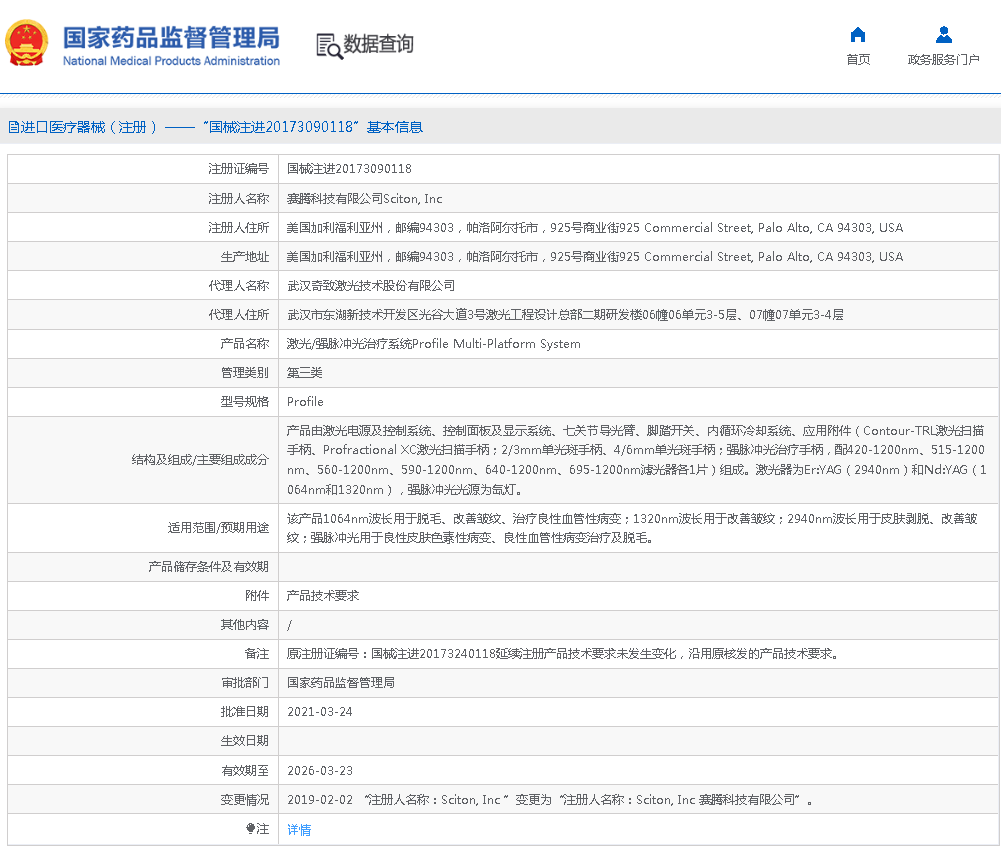Screen dimensions: 1001x847
Task: Click the National Medical Products Administration subtitle
Action: click(x=171, y=62)
